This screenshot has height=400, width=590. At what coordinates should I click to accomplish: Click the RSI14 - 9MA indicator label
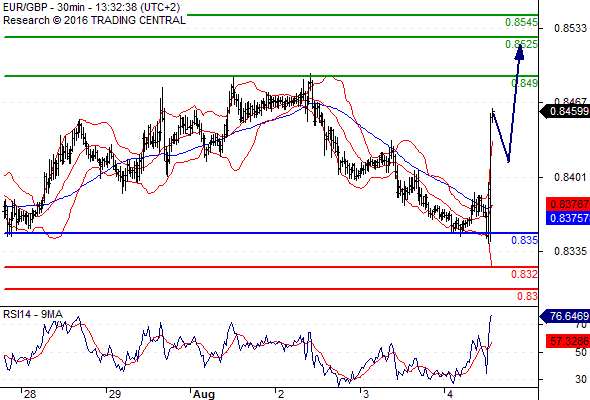click(33, 314)
